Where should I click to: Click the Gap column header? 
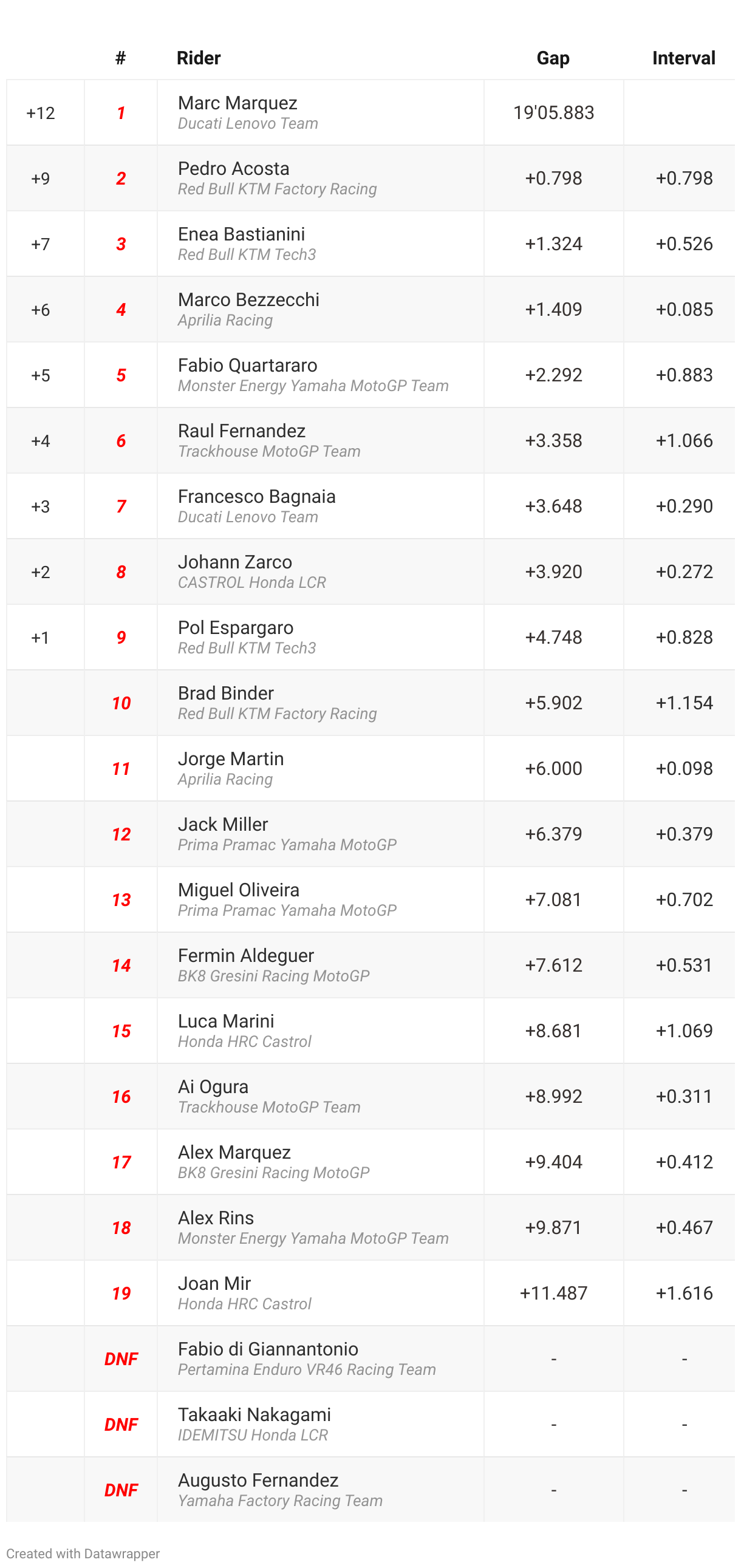click(x=552, y=58)
